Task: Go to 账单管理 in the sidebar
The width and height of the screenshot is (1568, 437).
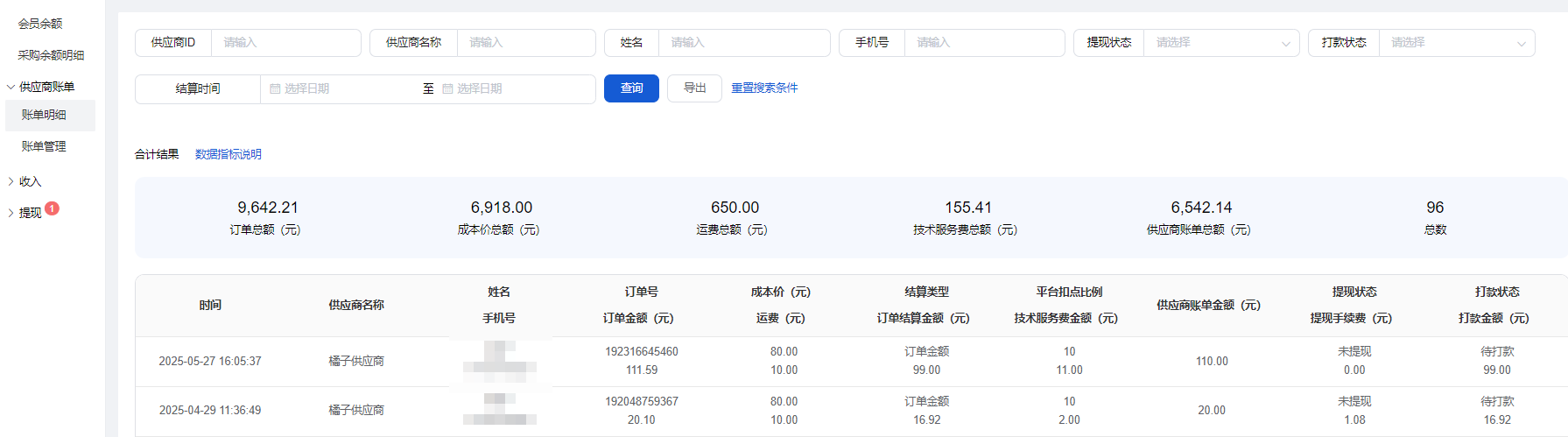Action: point(44,146)
